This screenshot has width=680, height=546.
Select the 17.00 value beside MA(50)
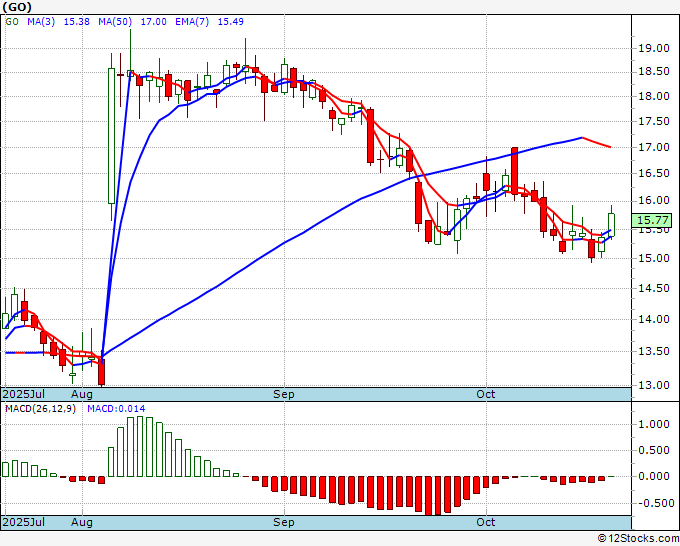[154, 22]
